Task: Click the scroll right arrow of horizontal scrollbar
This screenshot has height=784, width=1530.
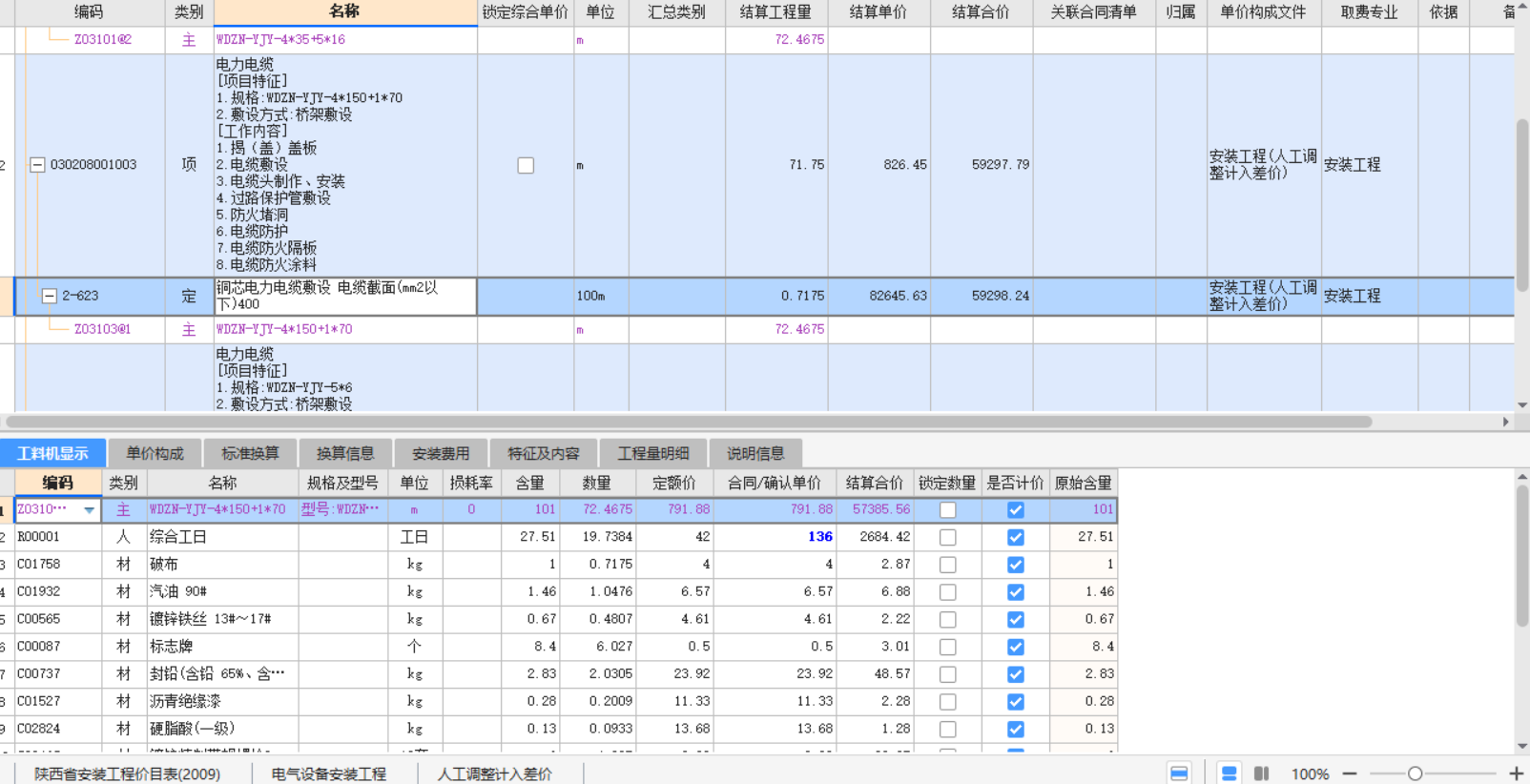Action: tap(1506, 422)
